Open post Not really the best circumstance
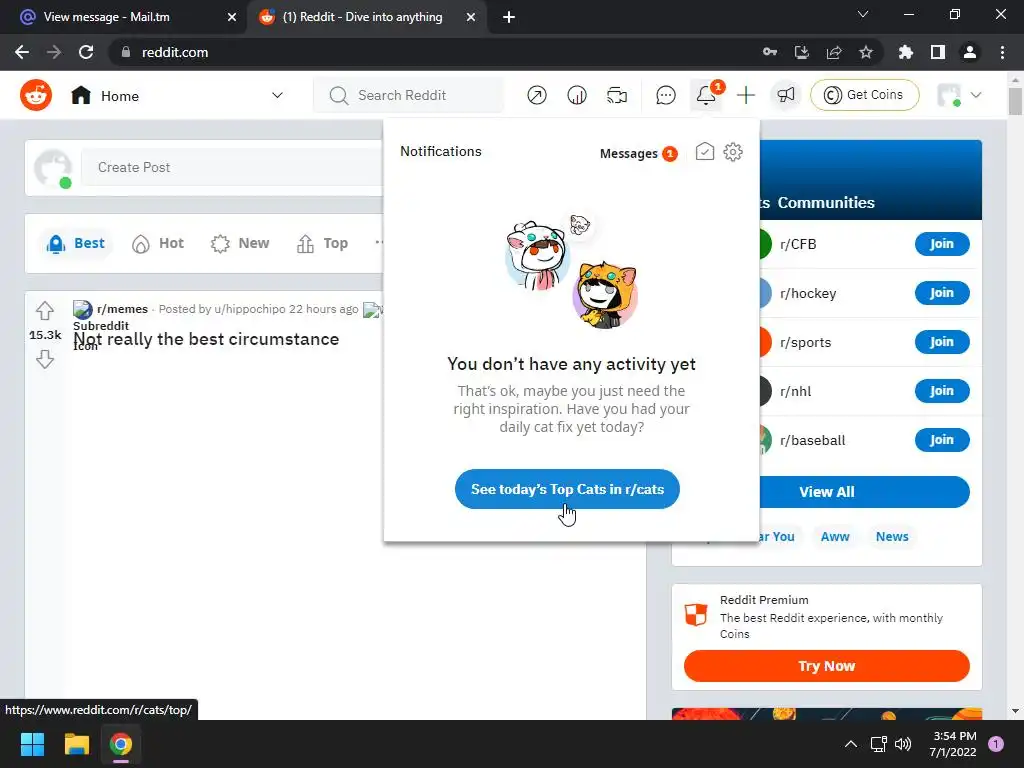The width and height of the screenshot is (1024, 768). click(x=206, y=339)
